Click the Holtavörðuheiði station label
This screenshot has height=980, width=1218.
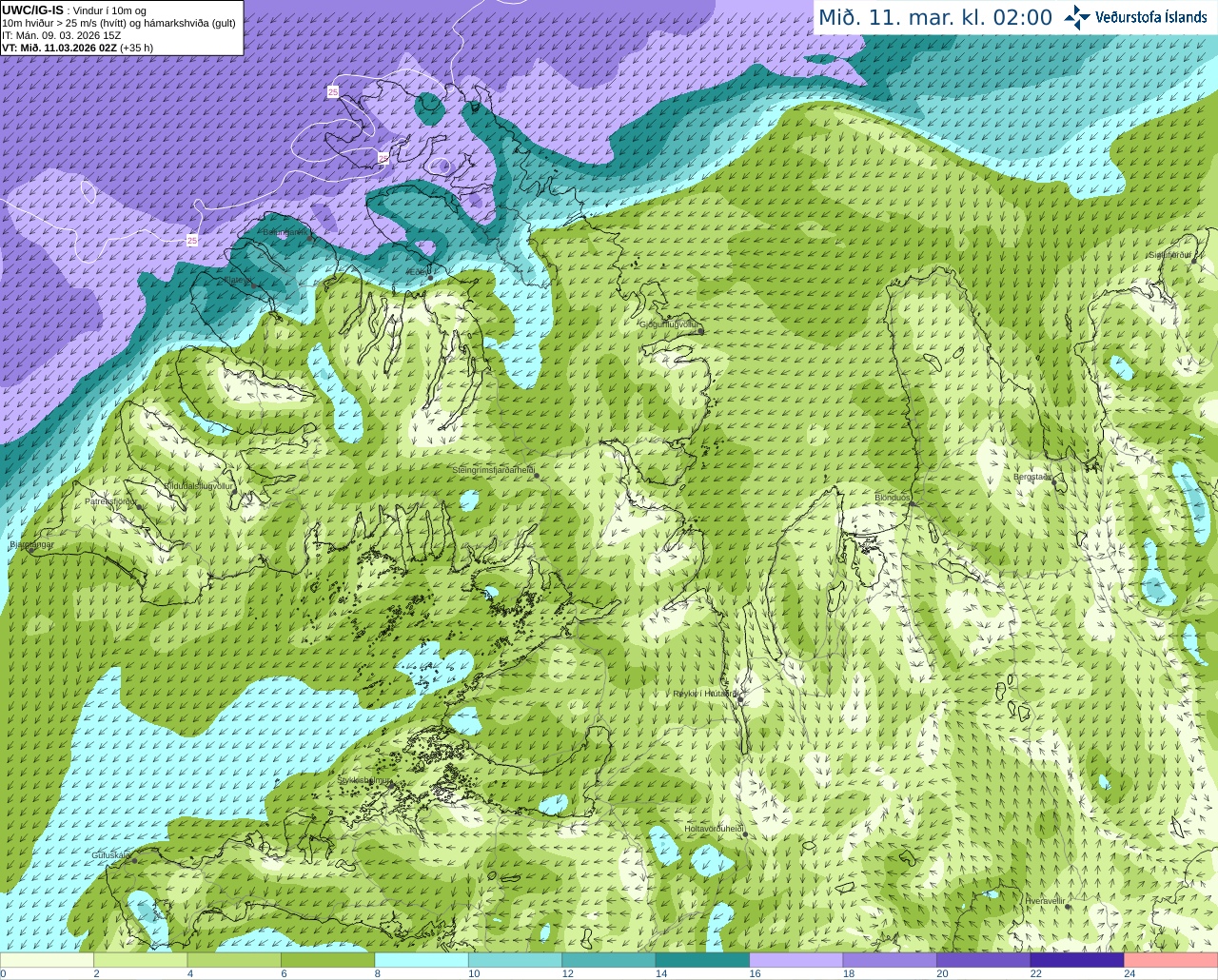714,829
